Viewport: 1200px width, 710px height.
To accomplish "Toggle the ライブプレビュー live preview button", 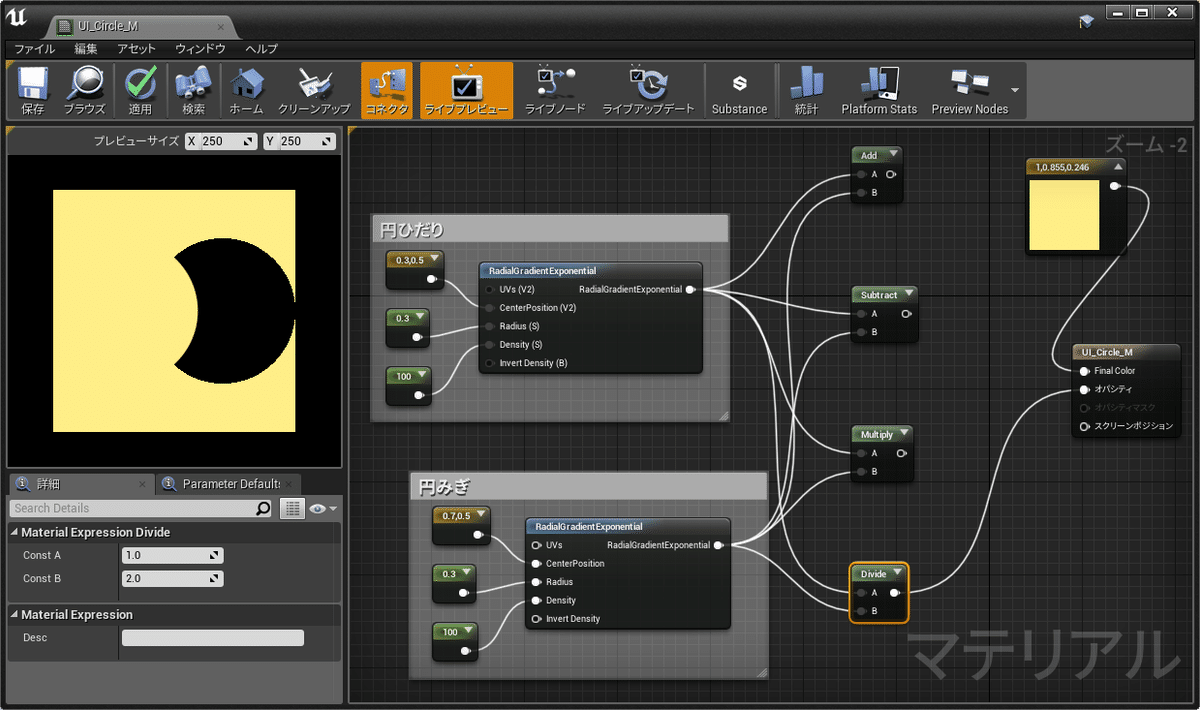I will [466, 91].
